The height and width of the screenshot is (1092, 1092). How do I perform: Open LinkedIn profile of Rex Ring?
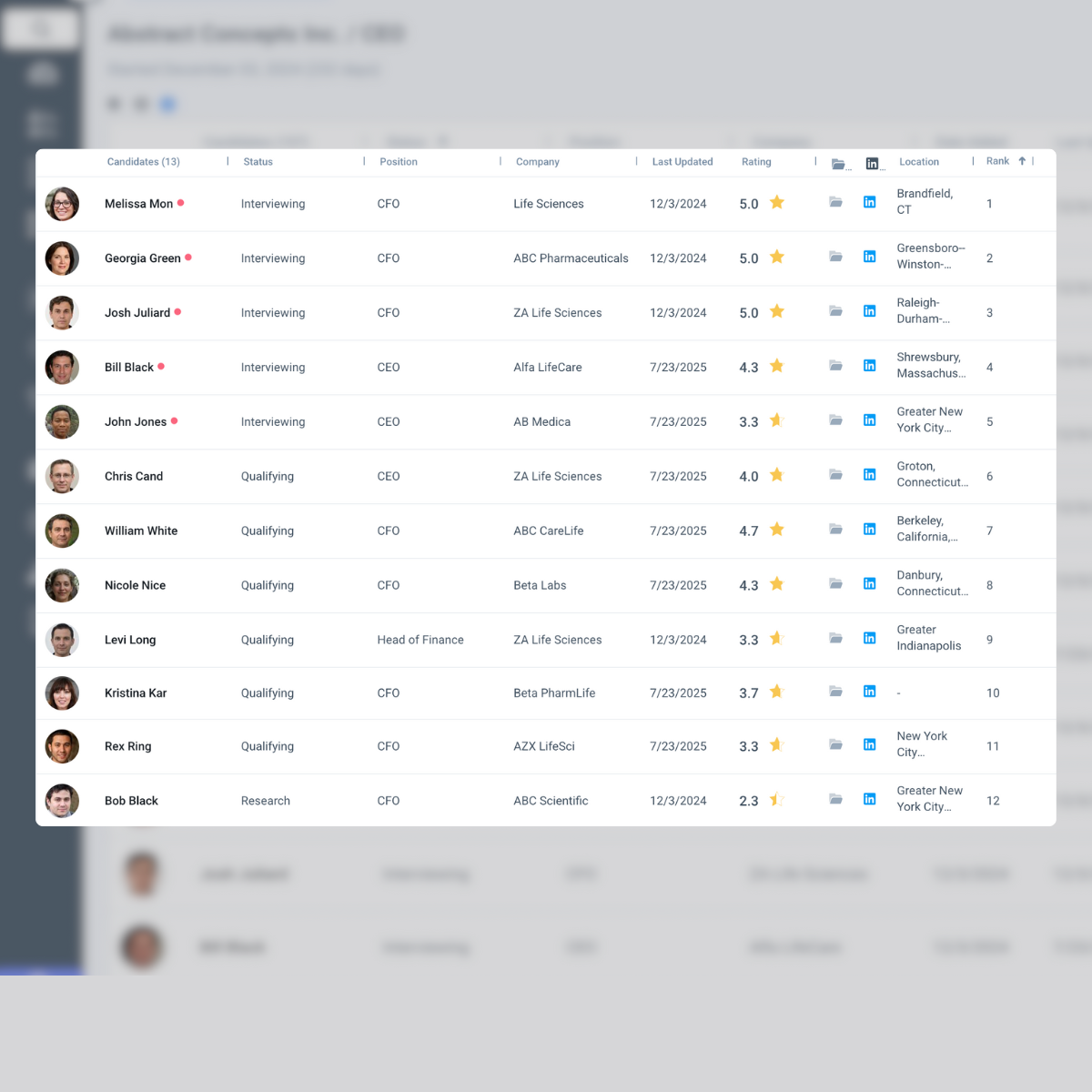(870, 744)
